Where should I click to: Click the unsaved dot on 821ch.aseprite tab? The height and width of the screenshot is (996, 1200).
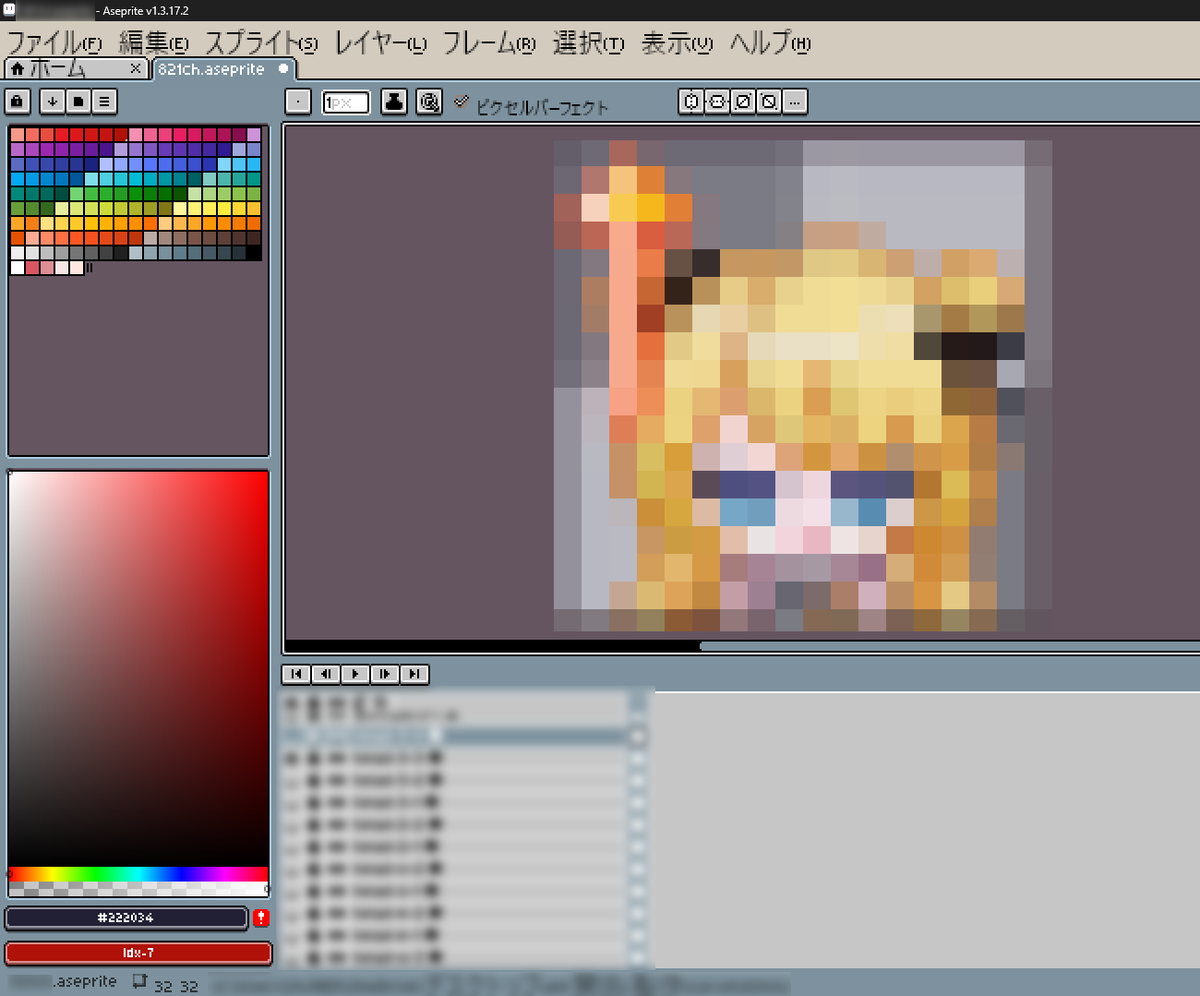[284, 69]
